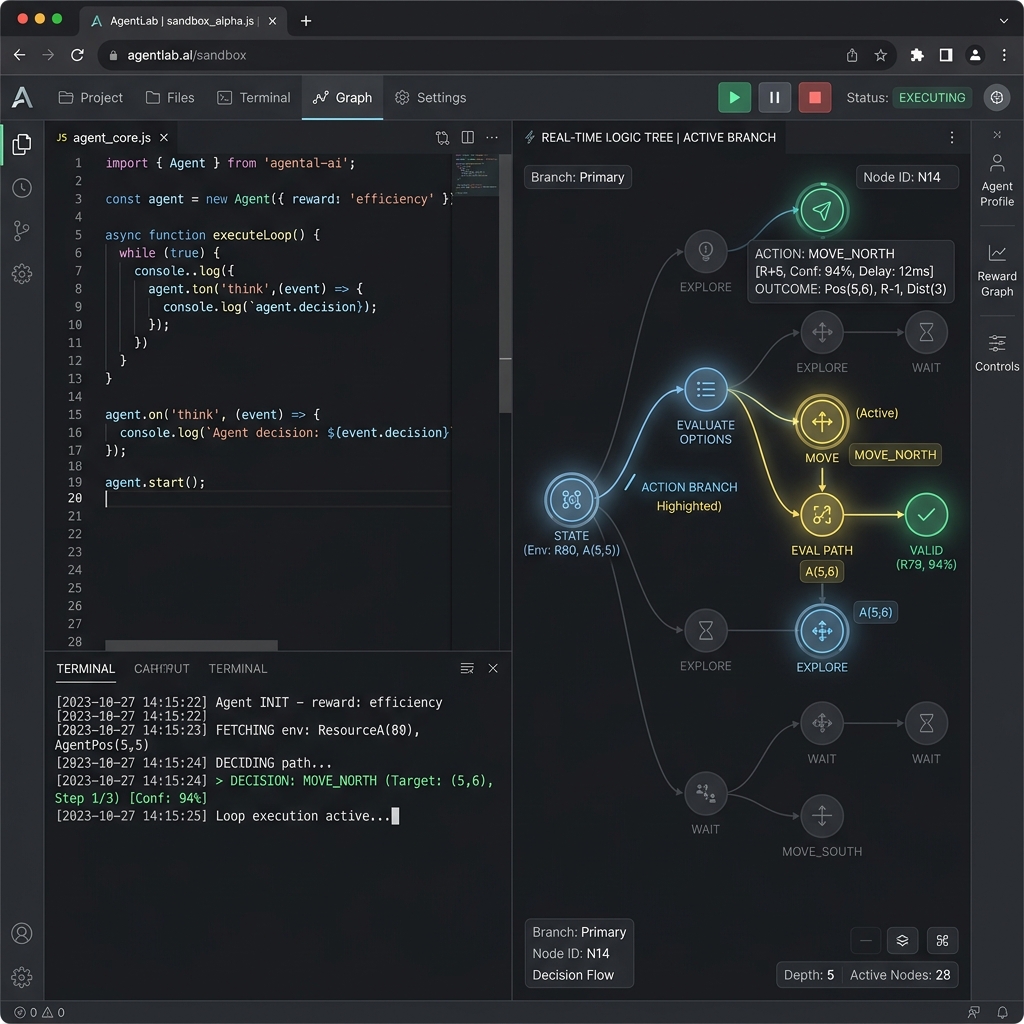Stop execution with the red stop button
This screenshot has width=1024, height=1024.
pyautogui.click(x=814, y=97)
